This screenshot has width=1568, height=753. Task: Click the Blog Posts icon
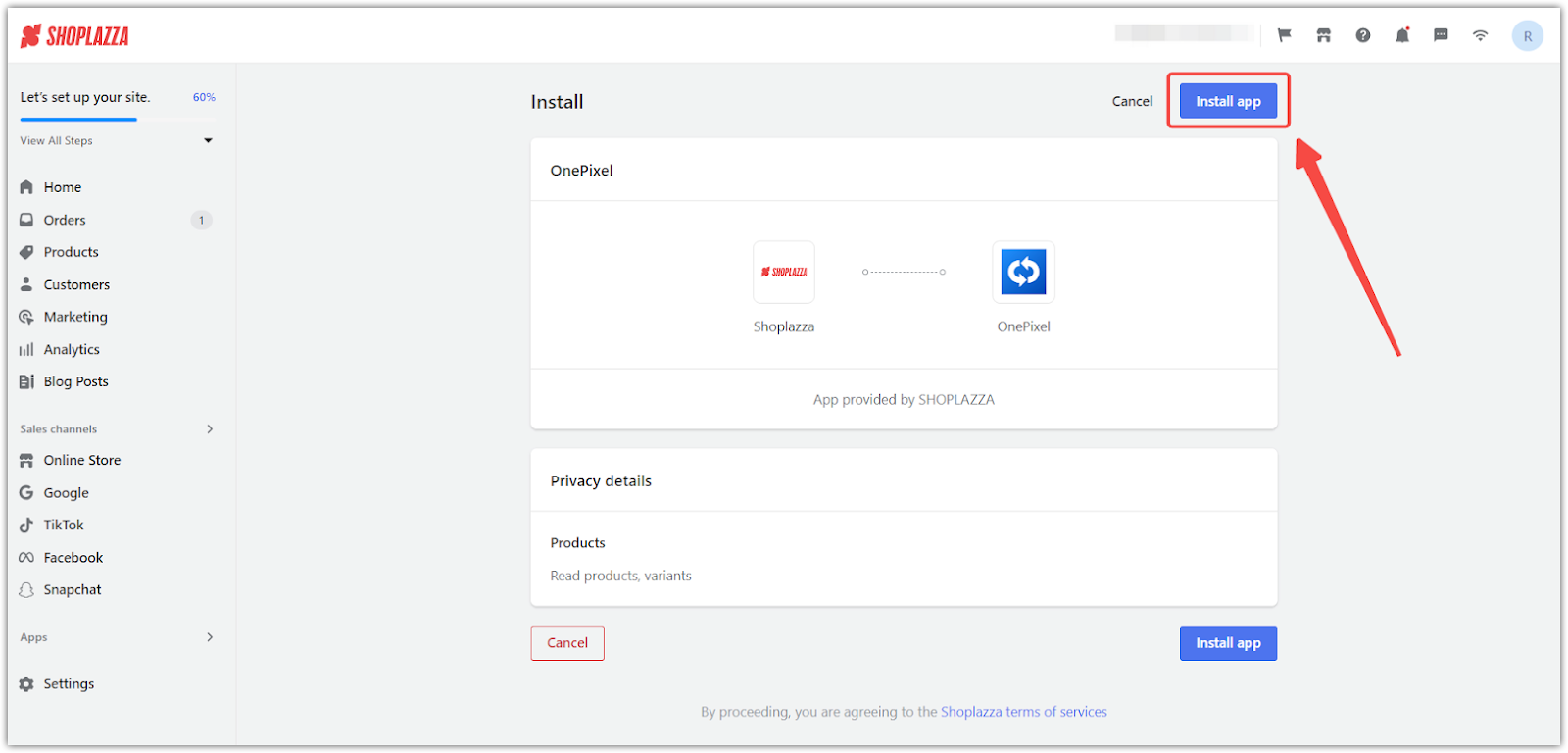coord(26,381)
